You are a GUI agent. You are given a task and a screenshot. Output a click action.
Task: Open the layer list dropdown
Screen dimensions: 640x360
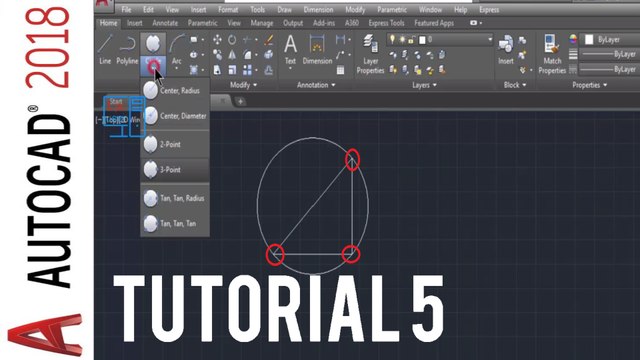pos(490,40)
